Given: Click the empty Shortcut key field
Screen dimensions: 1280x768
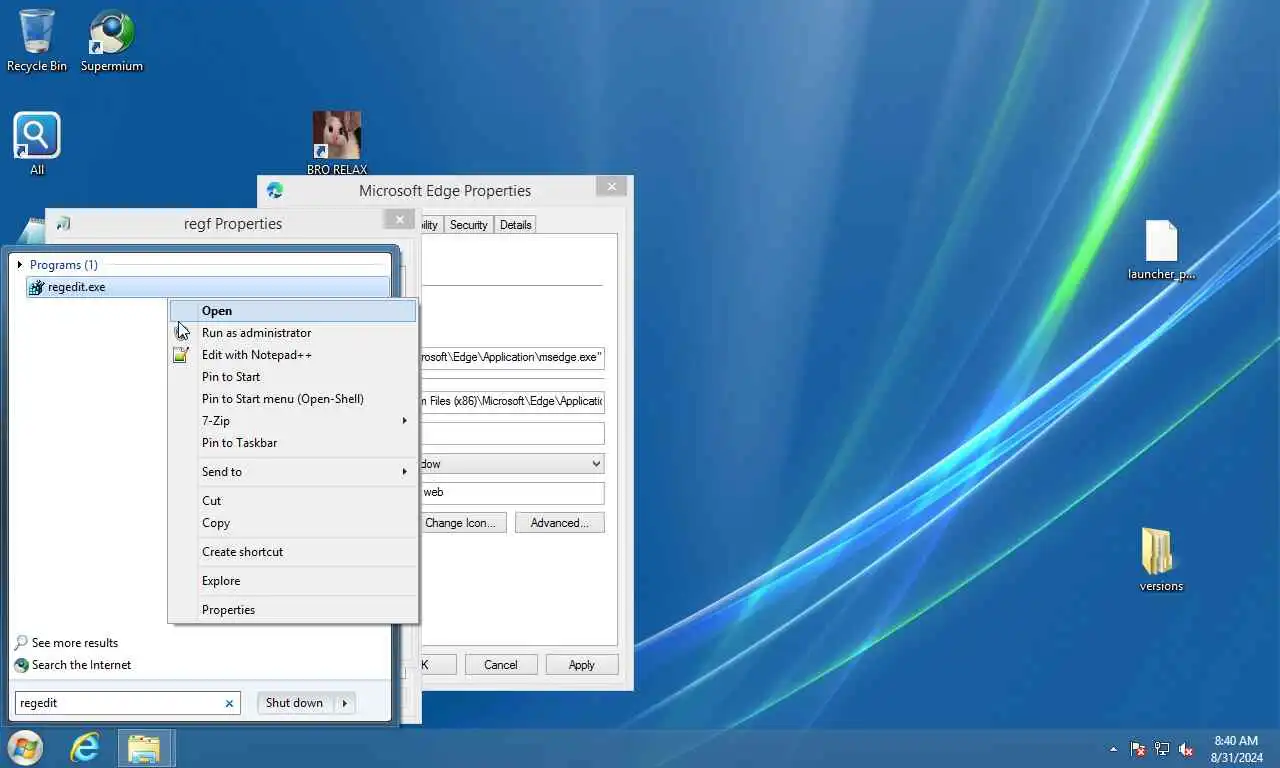Looking at the screenshot, I should (x=511, y=433).
